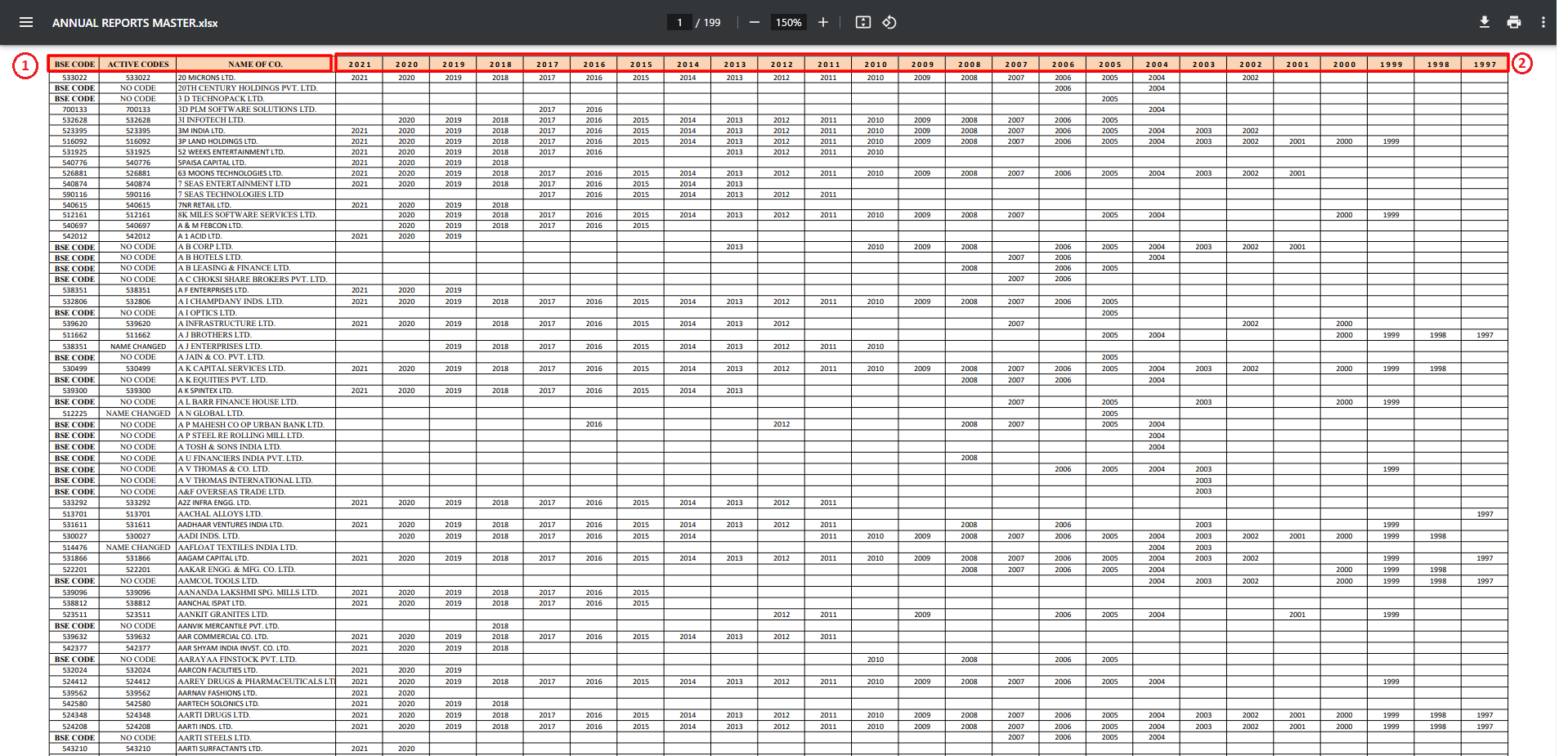The height and width of the screenshot is (756, 1568).
Task: Click the 2010 year column header
Action: pyautogui.click(x=876, y=64)
